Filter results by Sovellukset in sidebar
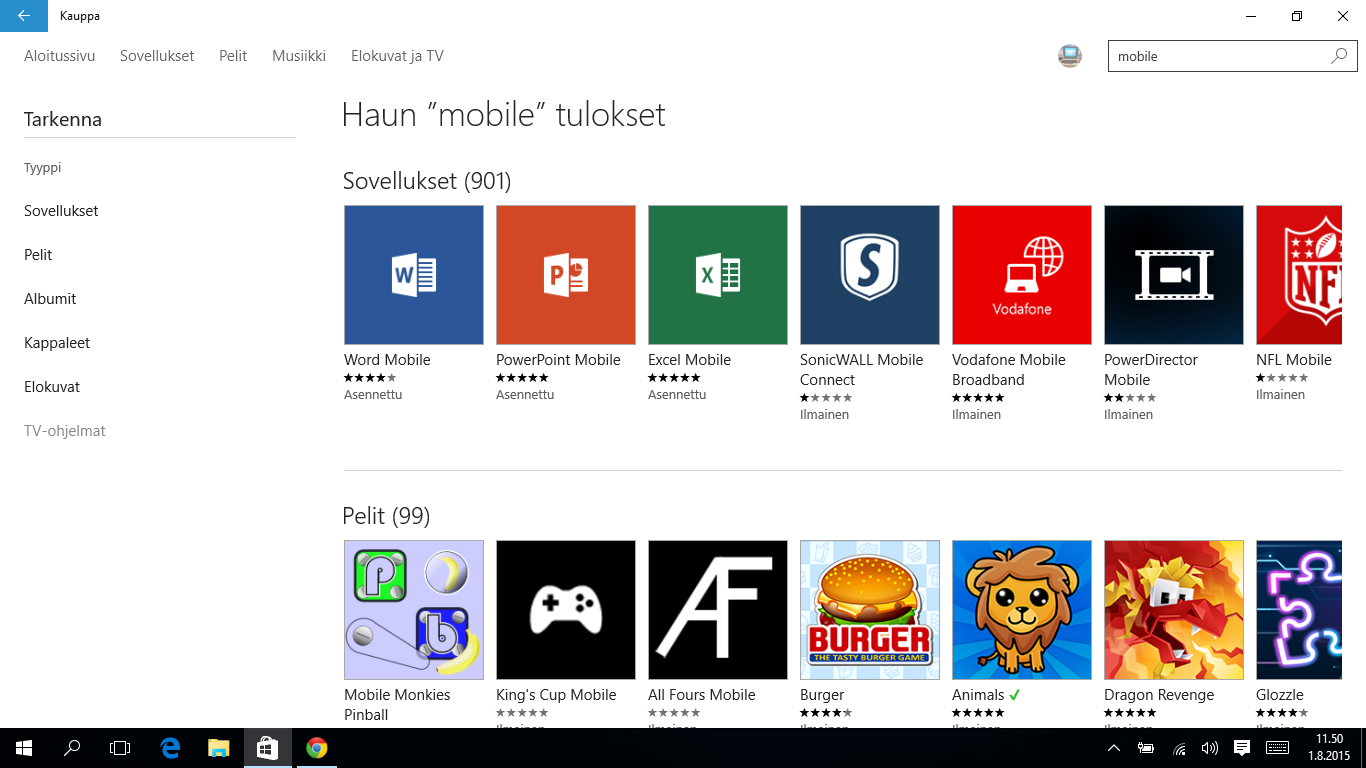This screenshot has height=768, width=1366. click(x=61, y=211)
